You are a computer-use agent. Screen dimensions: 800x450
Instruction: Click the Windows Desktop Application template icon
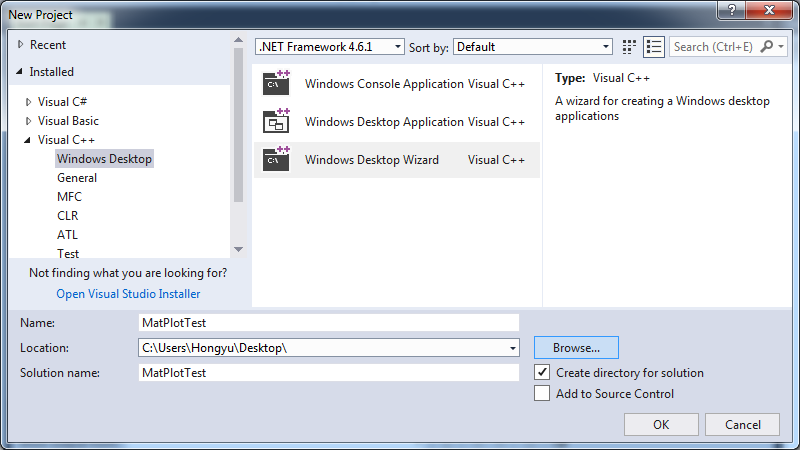(276, 122)
